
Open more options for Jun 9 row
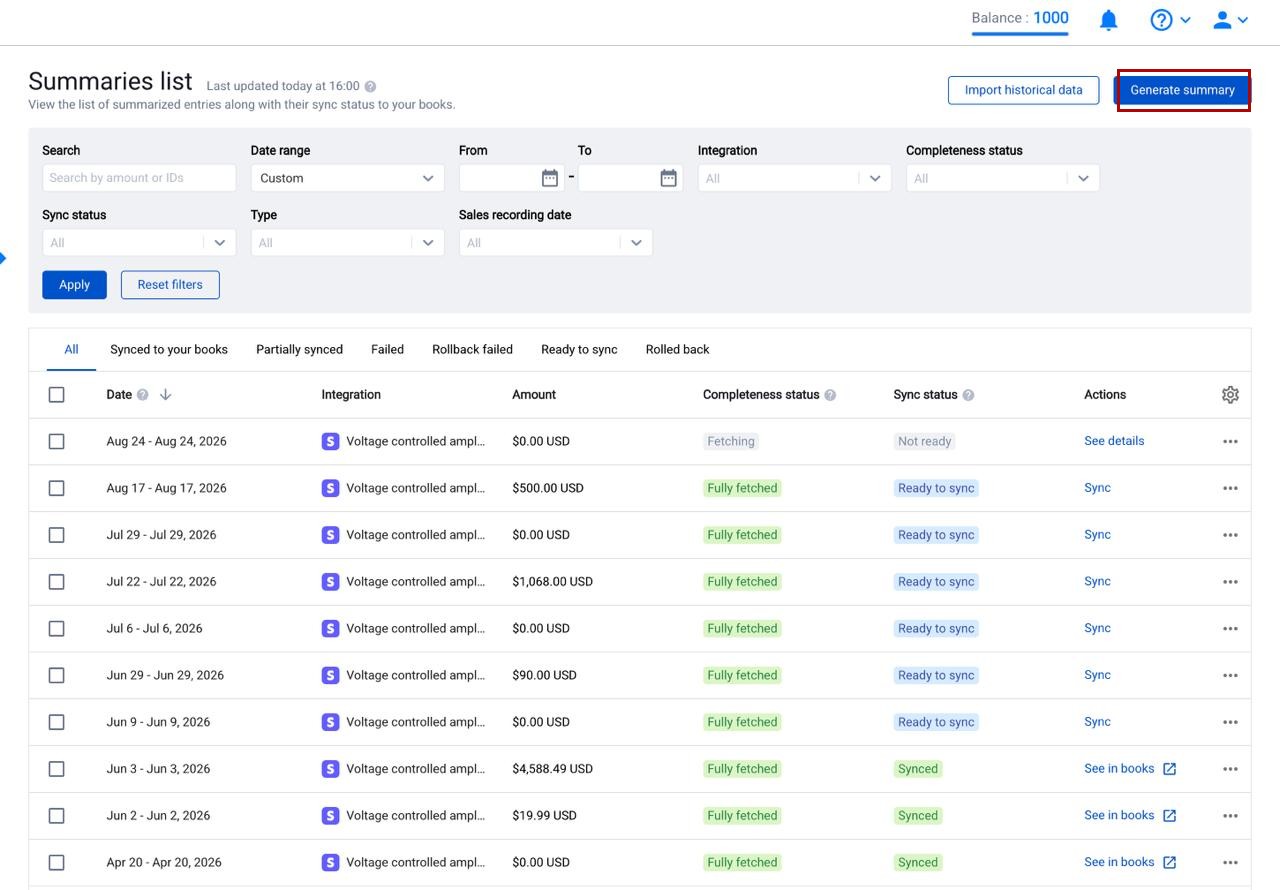point(1230,722)
